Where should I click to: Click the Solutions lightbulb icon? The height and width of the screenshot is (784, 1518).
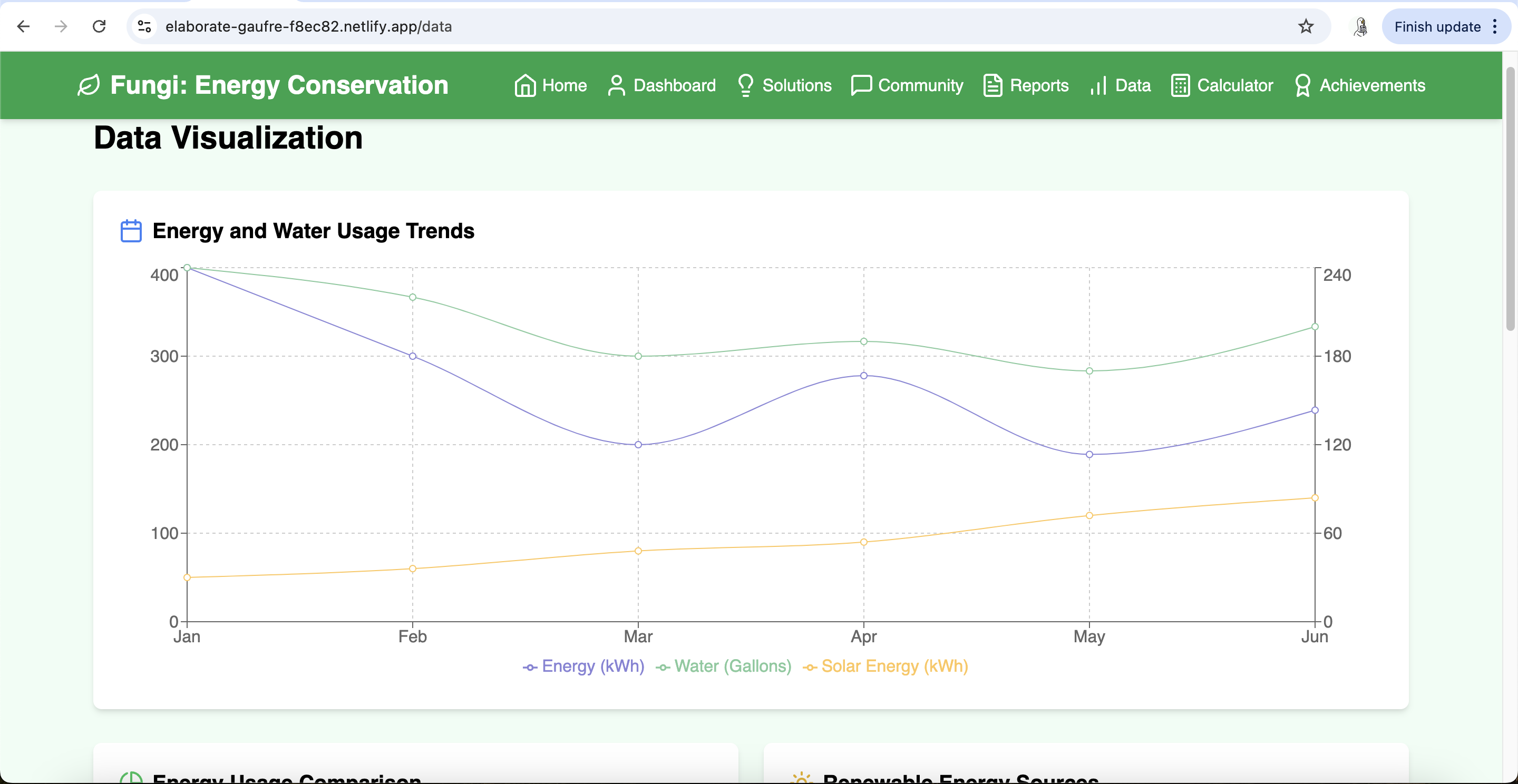point(745,85)
